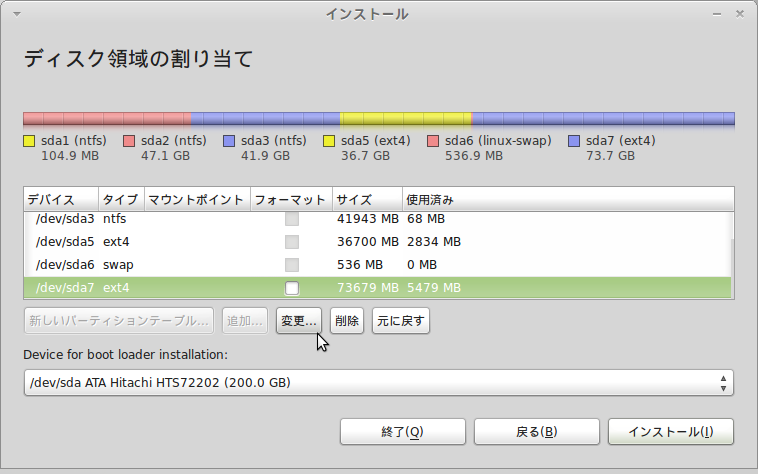This screenshot has width=758, height=474.
Task: Click the 2834 MB used cell
Action: coord(434,242)
